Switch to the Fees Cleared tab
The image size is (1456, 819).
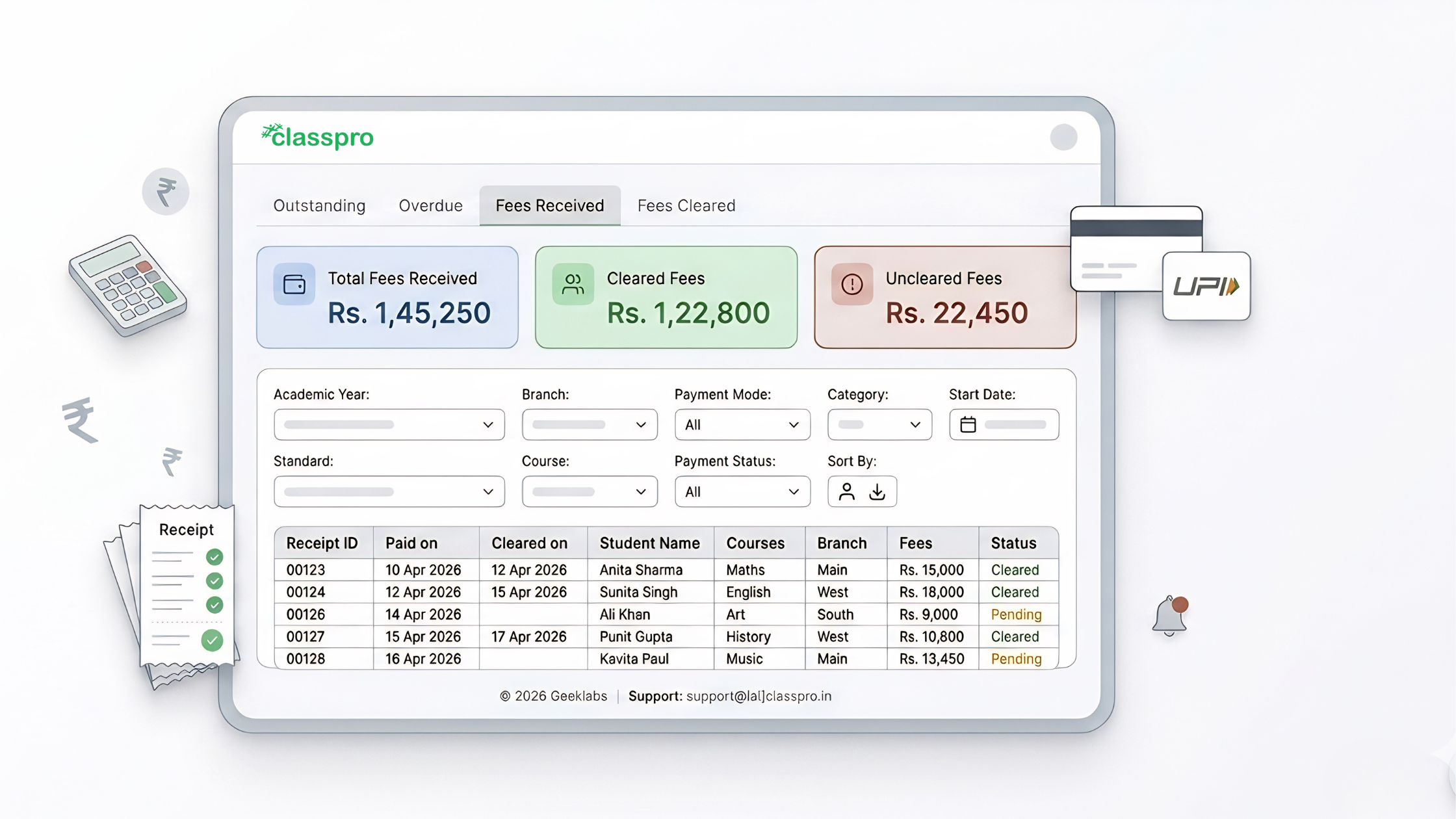point(686,205)
